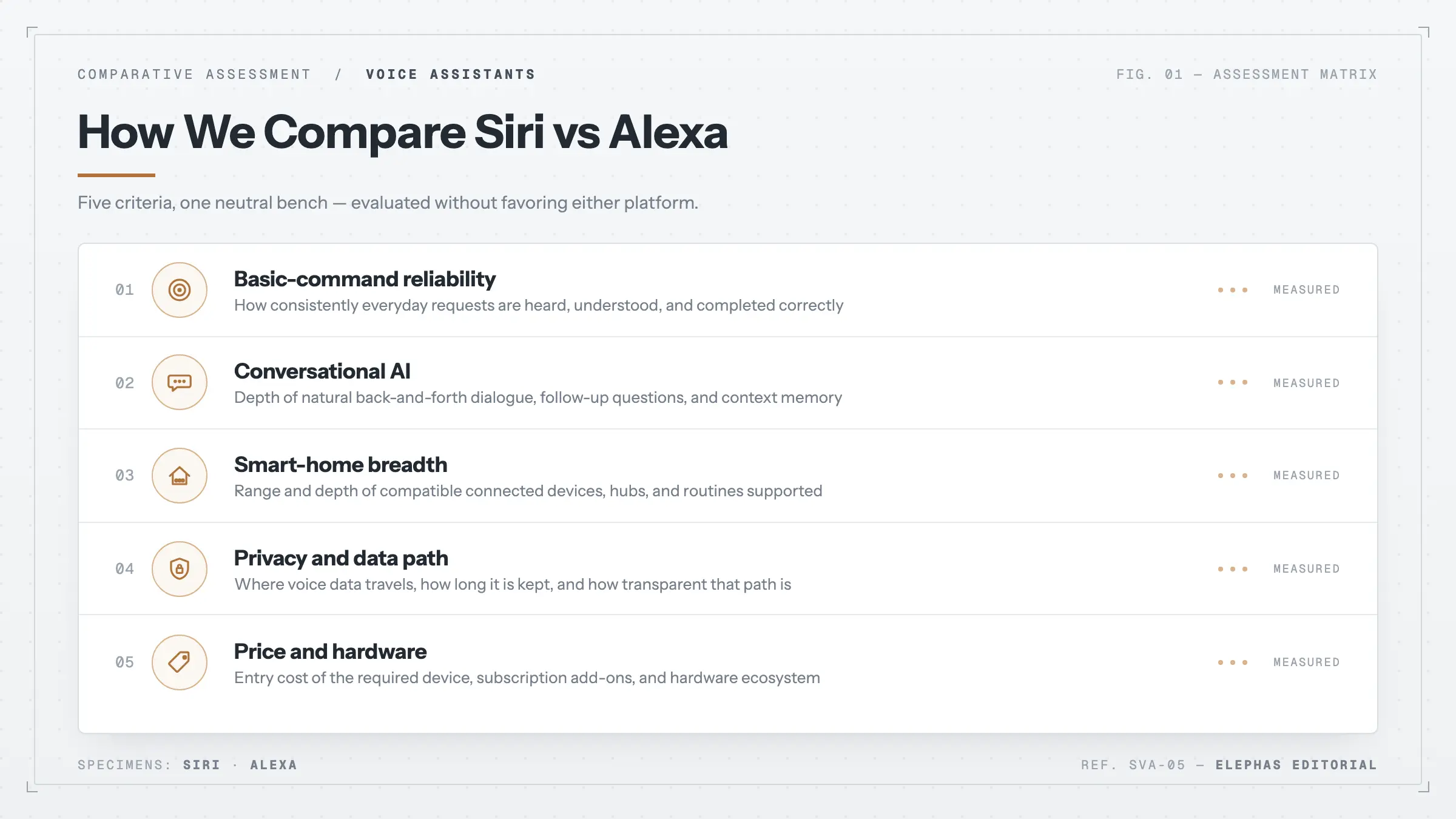Select the 'Basic-command reliability' heading
The image size is (1456, 819).
click(365, 279)
